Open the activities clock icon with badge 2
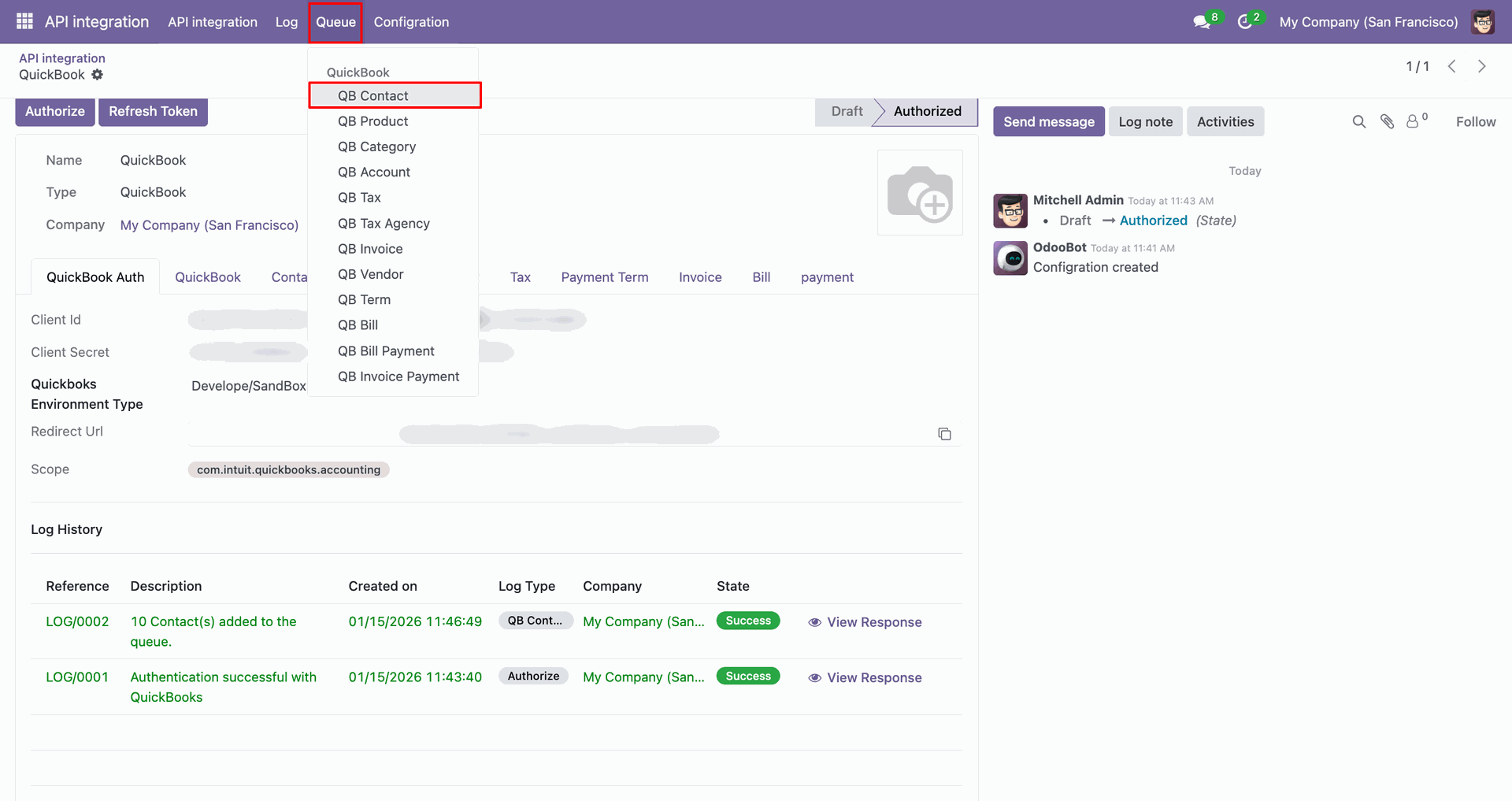This screenshot has width=1512, height=801. (1245, 21)
